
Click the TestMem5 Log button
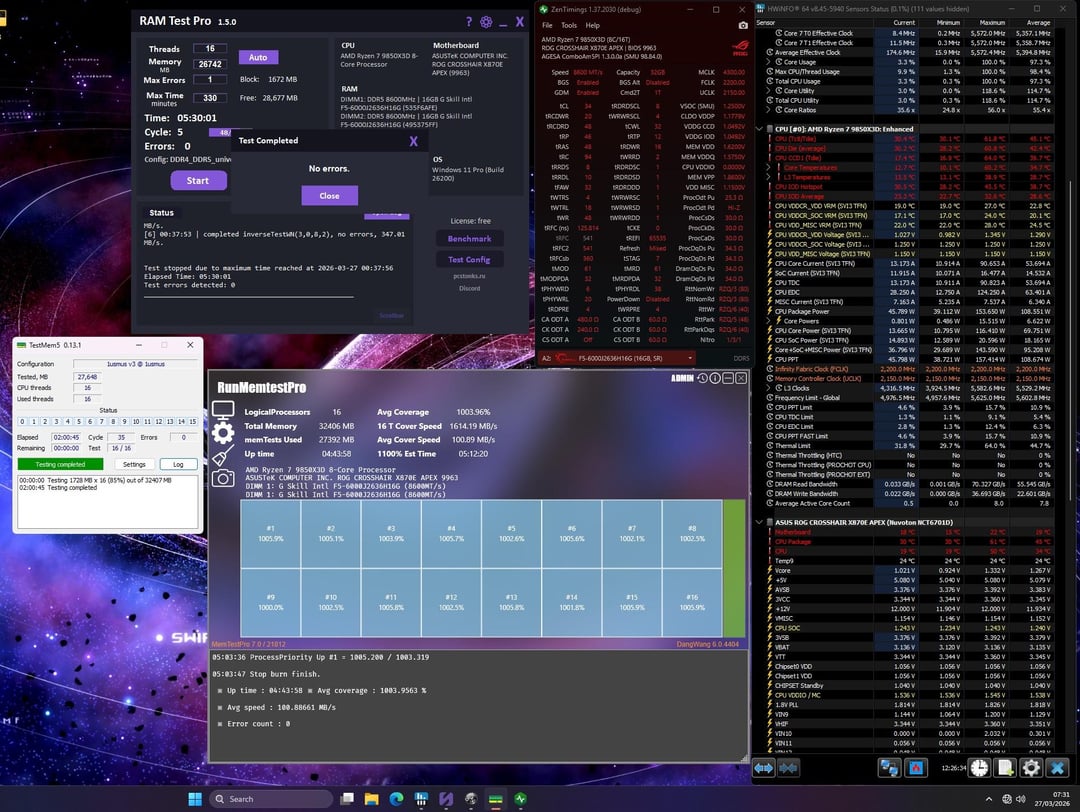(178, 464)
